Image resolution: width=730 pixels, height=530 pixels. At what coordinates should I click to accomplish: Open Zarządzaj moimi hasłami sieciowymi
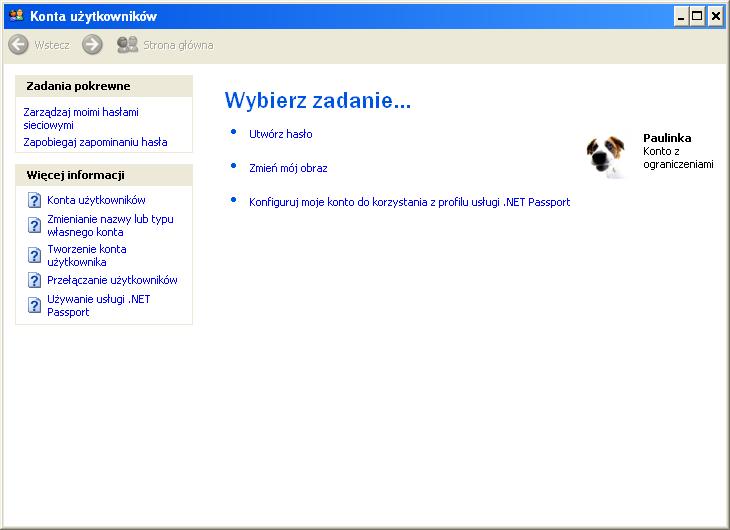[x=81, y=118]
